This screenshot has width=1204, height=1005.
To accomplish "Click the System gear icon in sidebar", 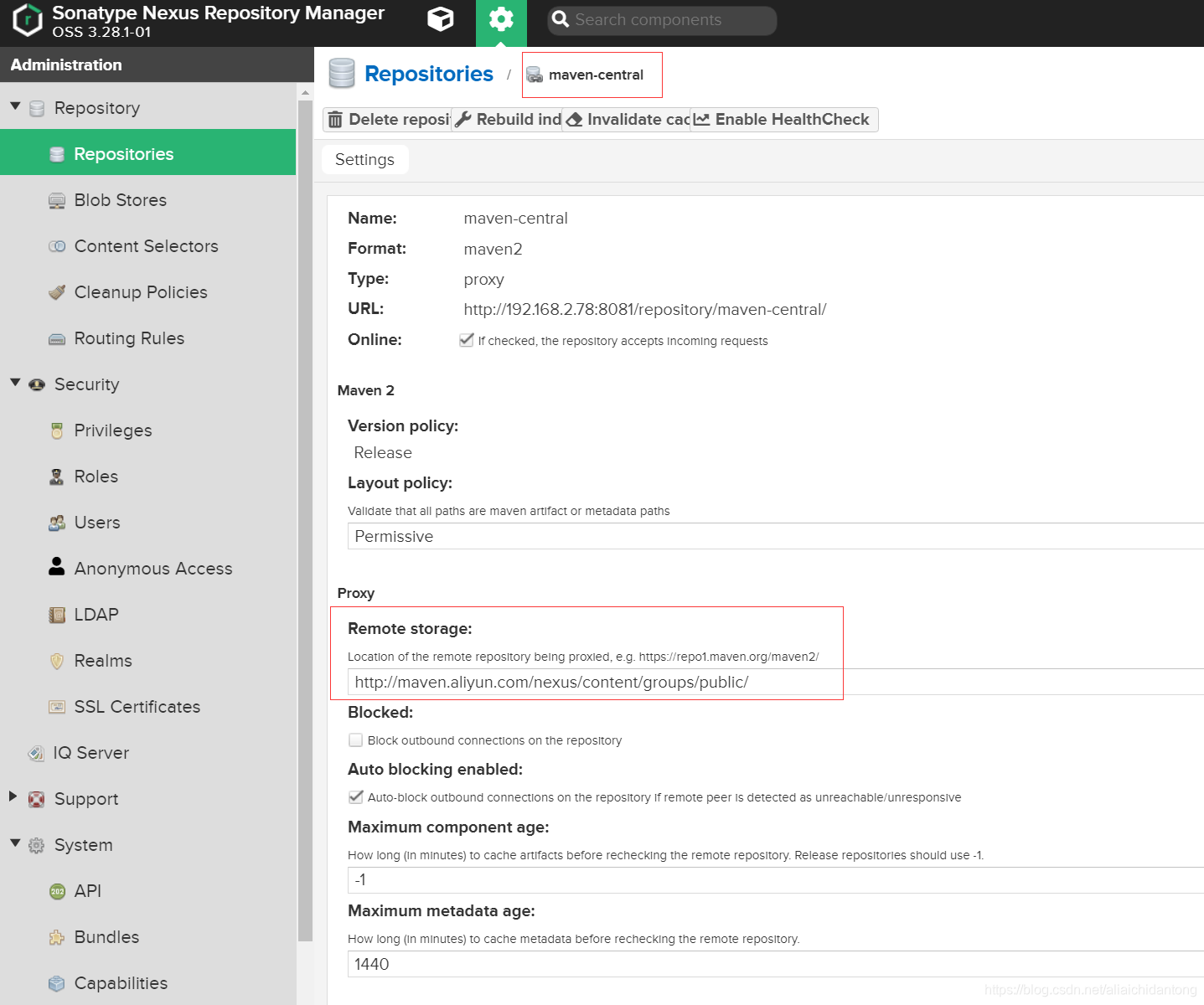I will coord(37,845).
